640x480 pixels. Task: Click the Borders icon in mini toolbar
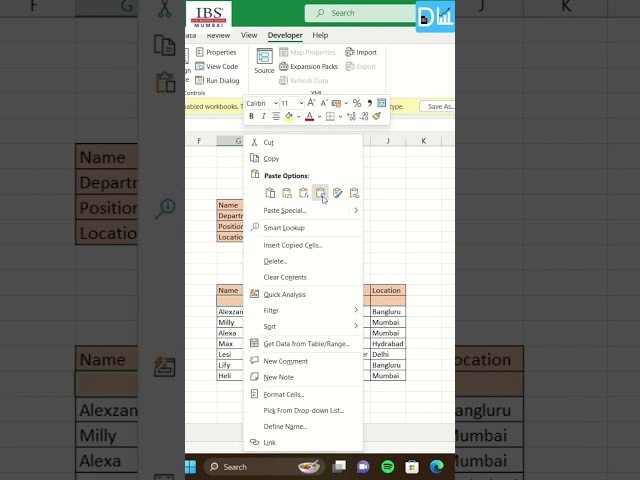pyautogui.click(x=330, y=117)
